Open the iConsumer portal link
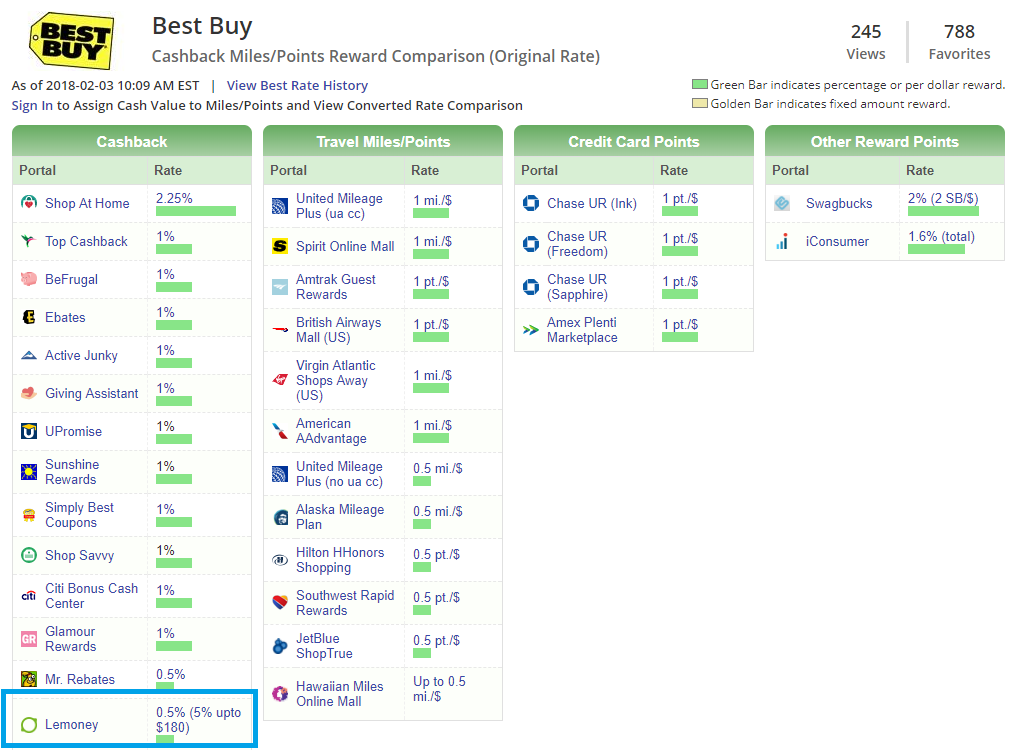The image size is (1021, 750). coord(837,242)
